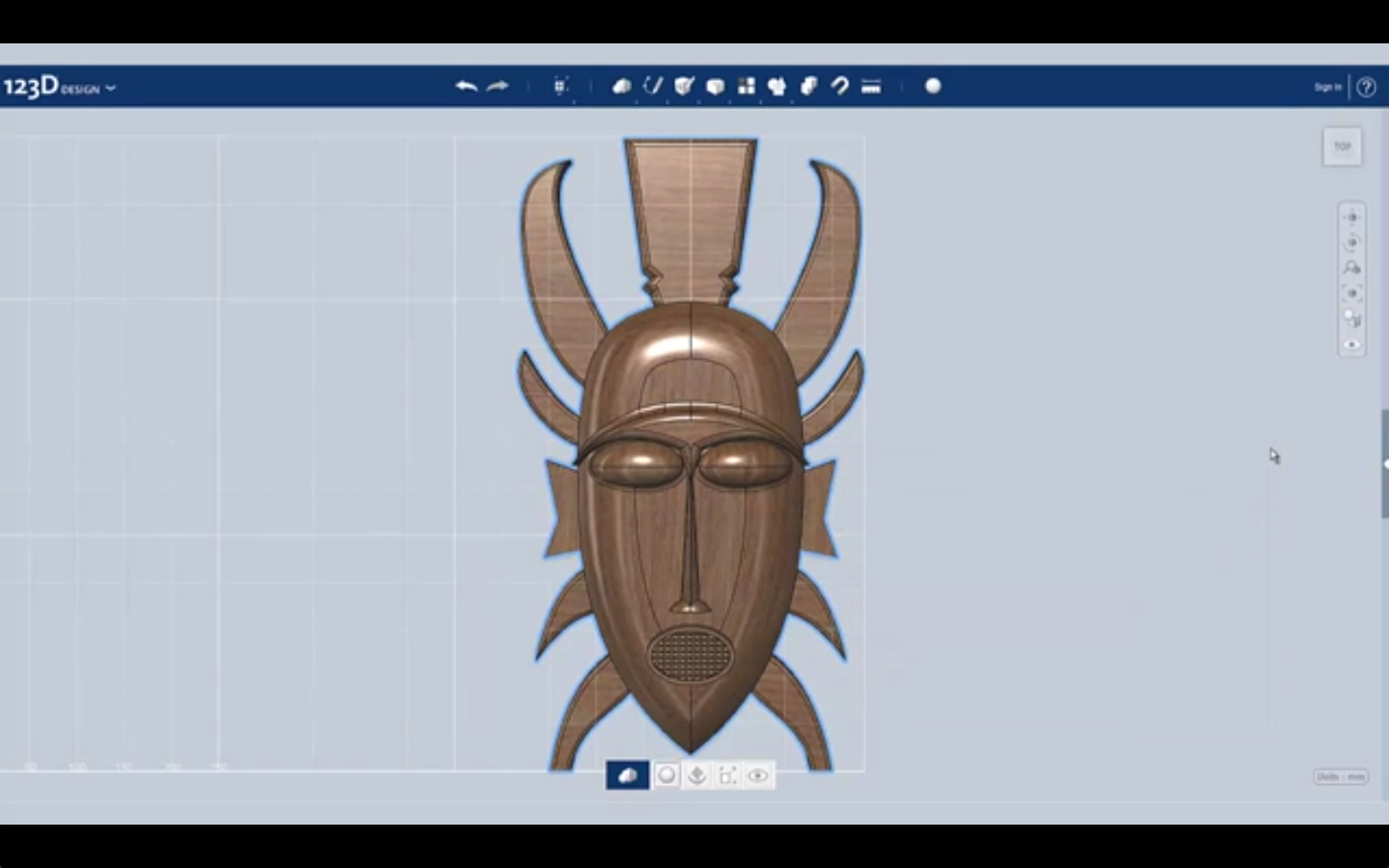Screen dimensions: 1389x868
Task: Select the Pan navigation tool
Action: pos(1351,217)
